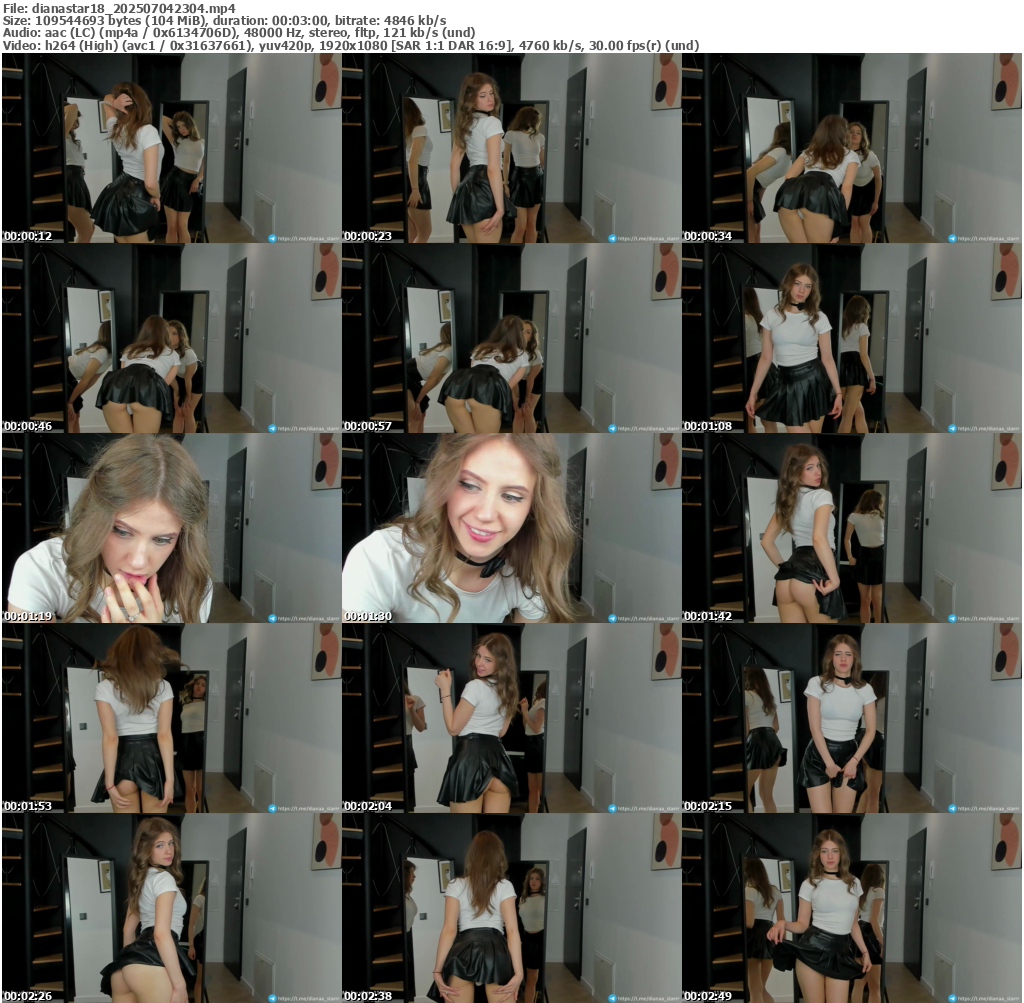Click the 00:00:12 timestamp label
The height and width of the screenshot is (1003, 1024).
(28, 236)
